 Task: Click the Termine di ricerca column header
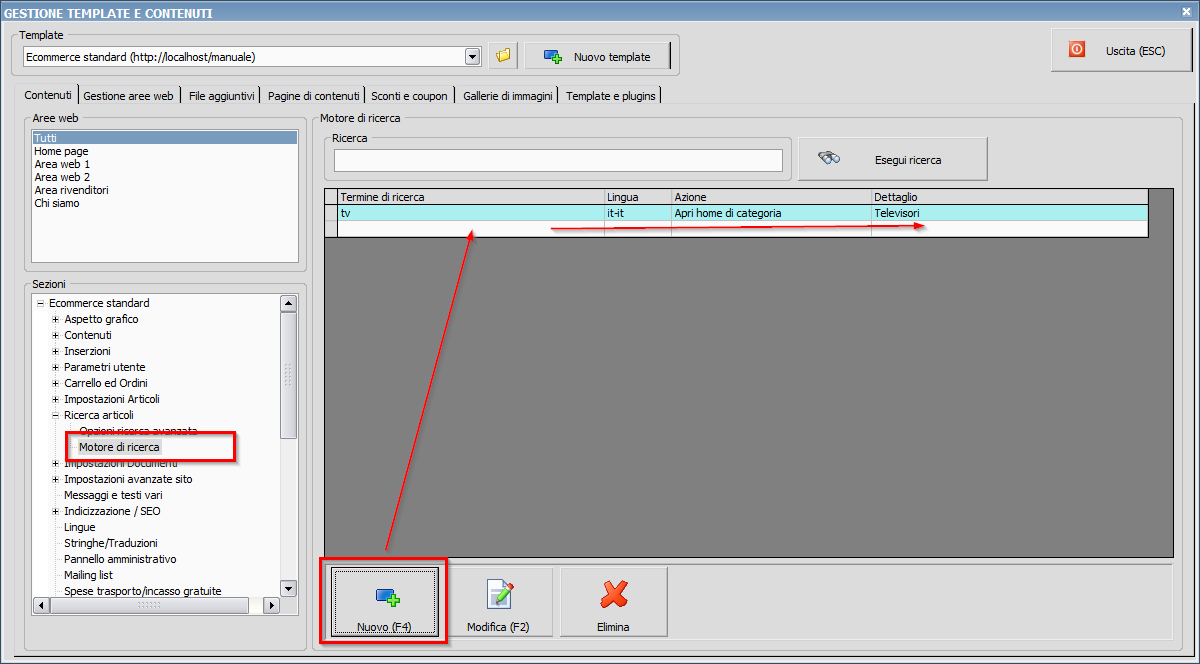click(471, 197)
